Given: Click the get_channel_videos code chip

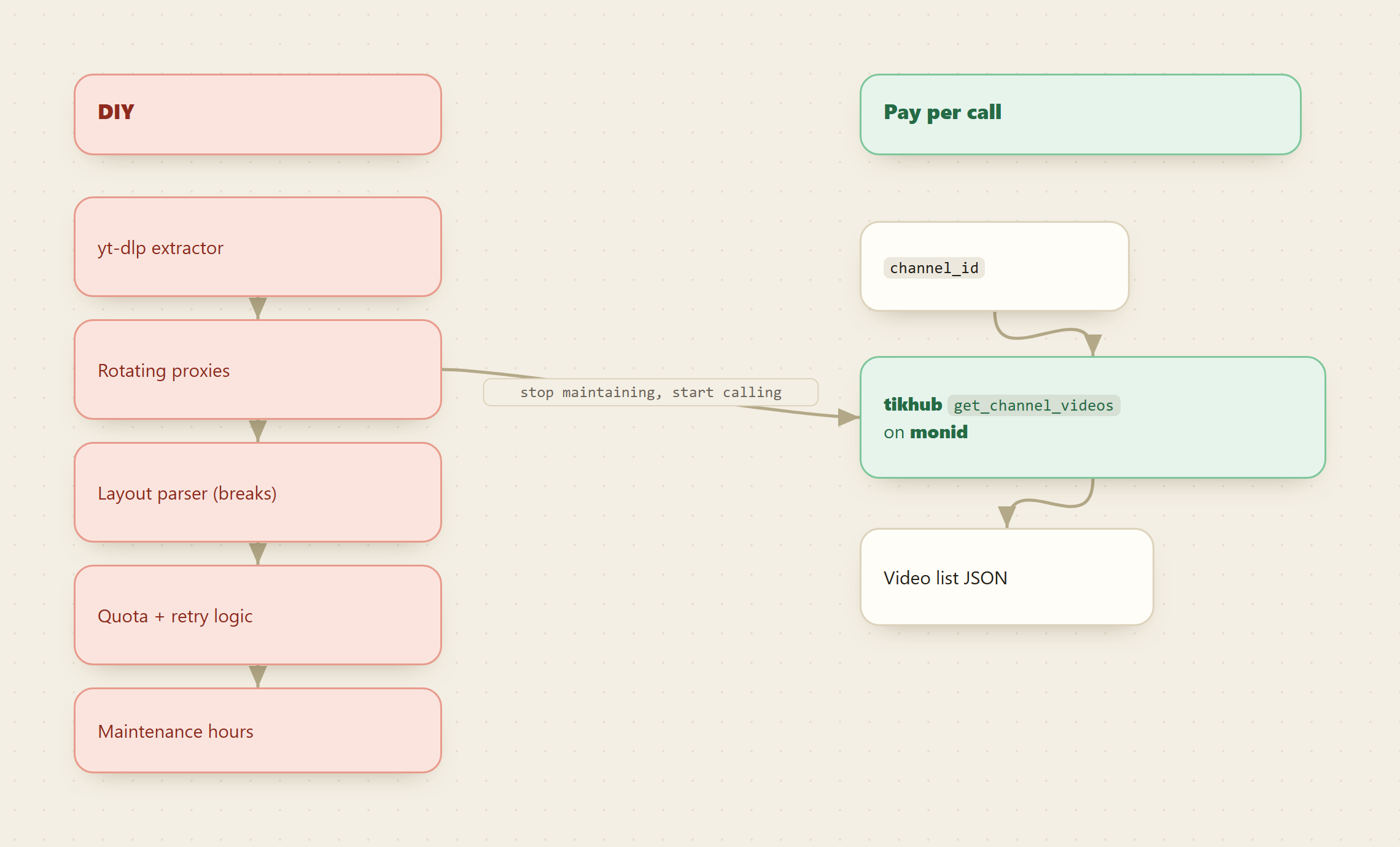Looking at the screenshot, I should 1033,405.
